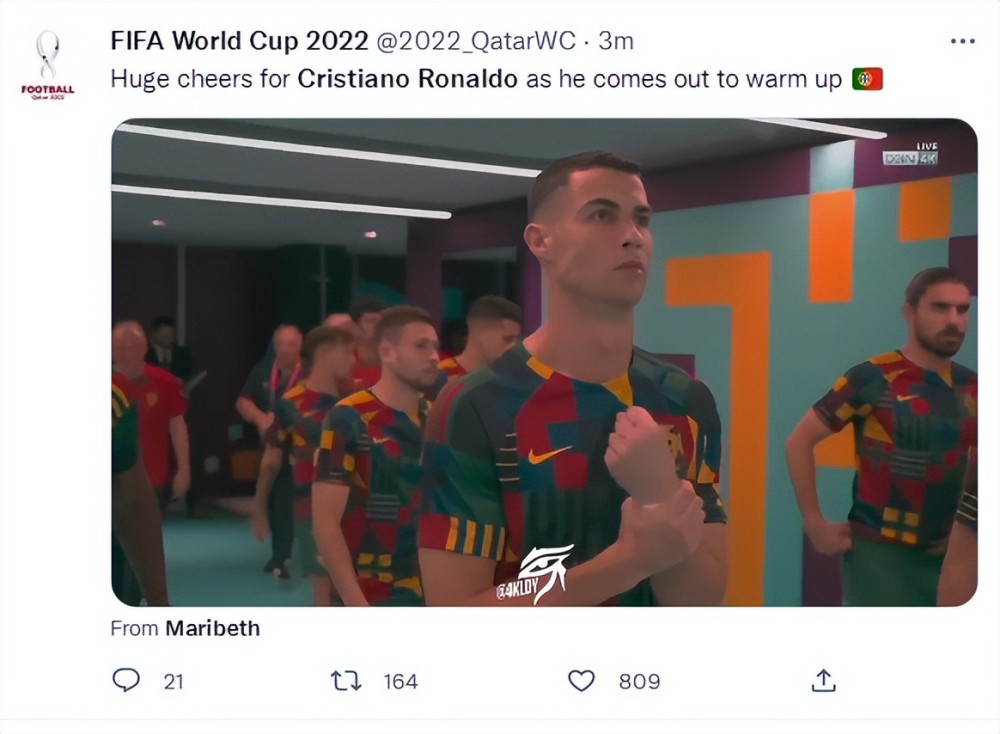Click the retweet count of 164

click(x=400, y=682)
